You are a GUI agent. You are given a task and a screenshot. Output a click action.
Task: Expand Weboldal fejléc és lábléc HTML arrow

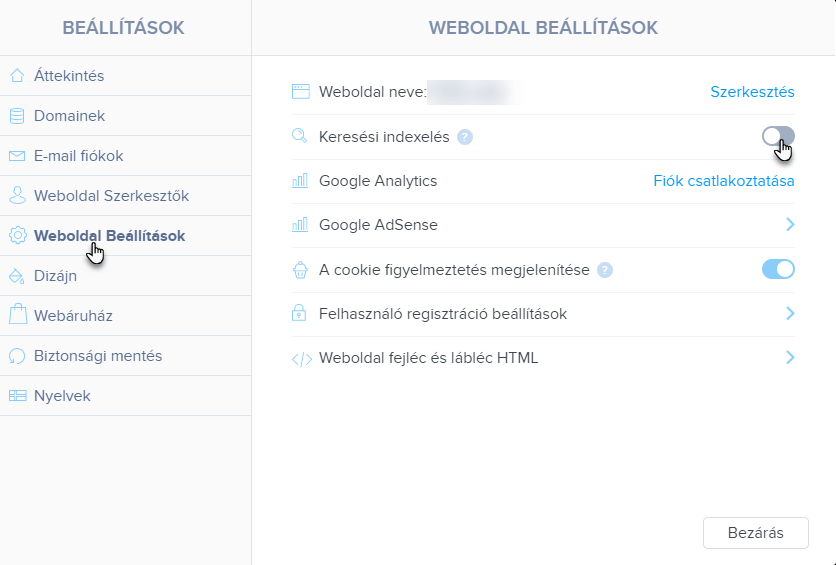click(790, 357)
